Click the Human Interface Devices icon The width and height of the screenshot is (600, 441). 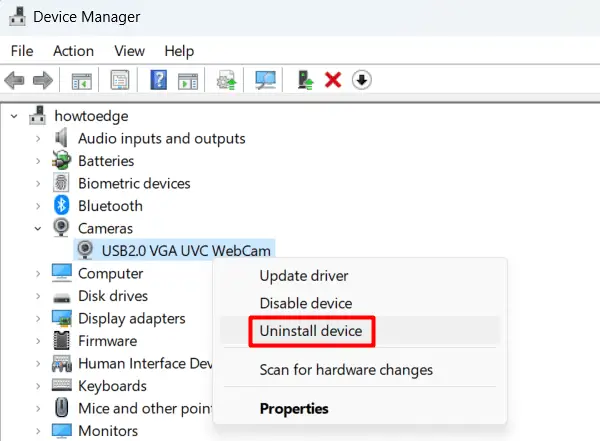point(62,363)
